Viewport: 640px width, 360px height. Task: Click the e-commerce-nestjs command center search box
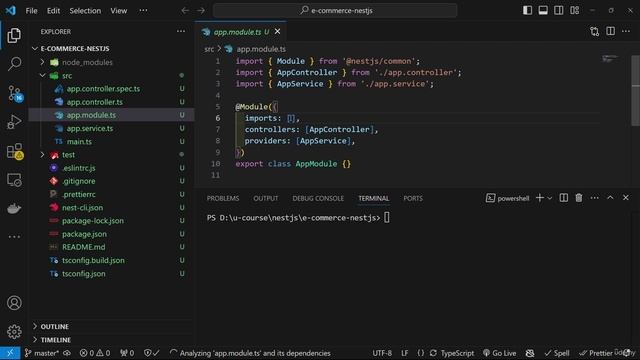(335, 11)
